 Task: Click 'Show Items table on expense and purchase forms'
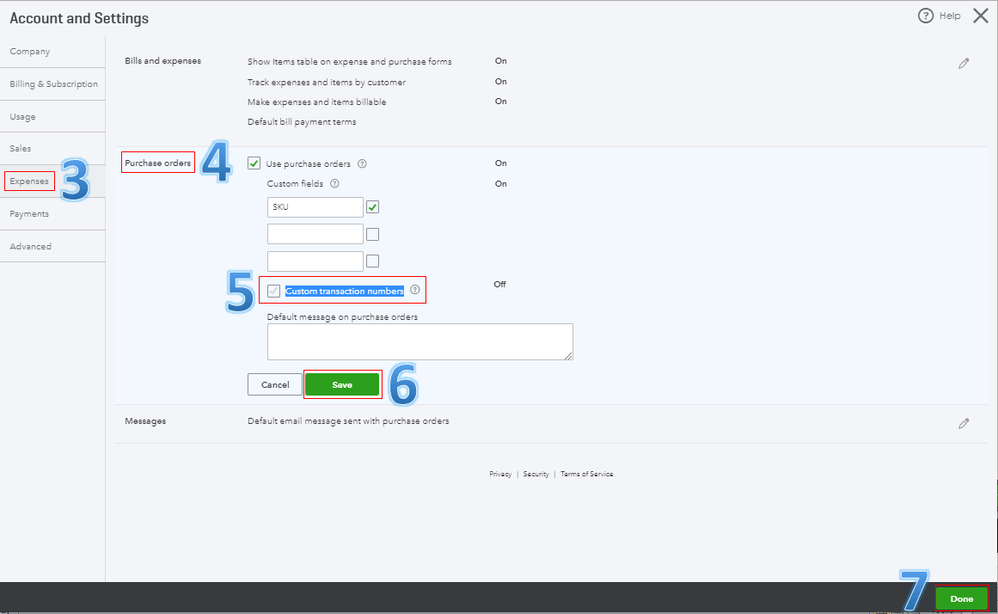[349, 62]
